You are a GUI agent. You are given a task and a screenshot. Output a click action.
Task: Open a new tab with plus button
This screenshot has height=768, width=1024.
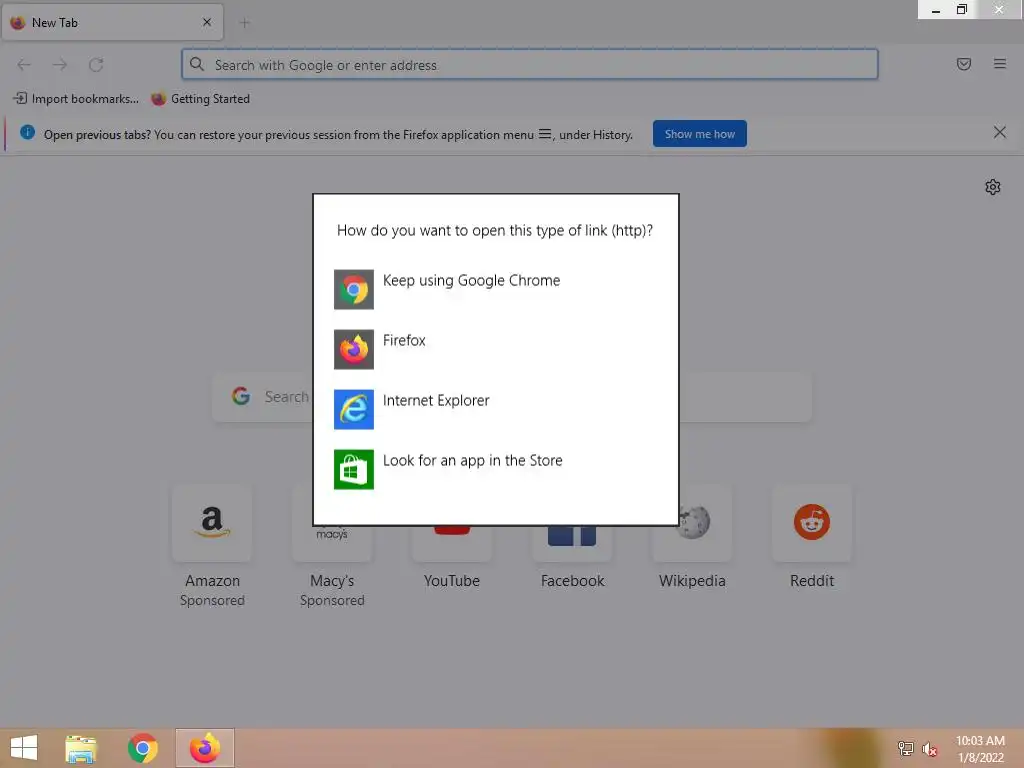pyautogui.click(x=244, y=23)
